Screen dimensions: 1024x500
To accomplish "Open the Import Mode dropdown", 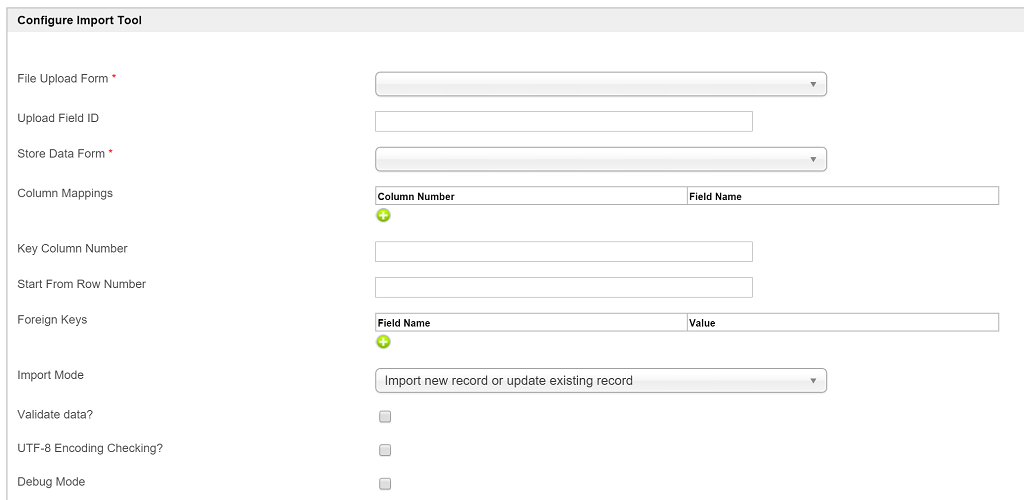I will (x=600, y=380).
